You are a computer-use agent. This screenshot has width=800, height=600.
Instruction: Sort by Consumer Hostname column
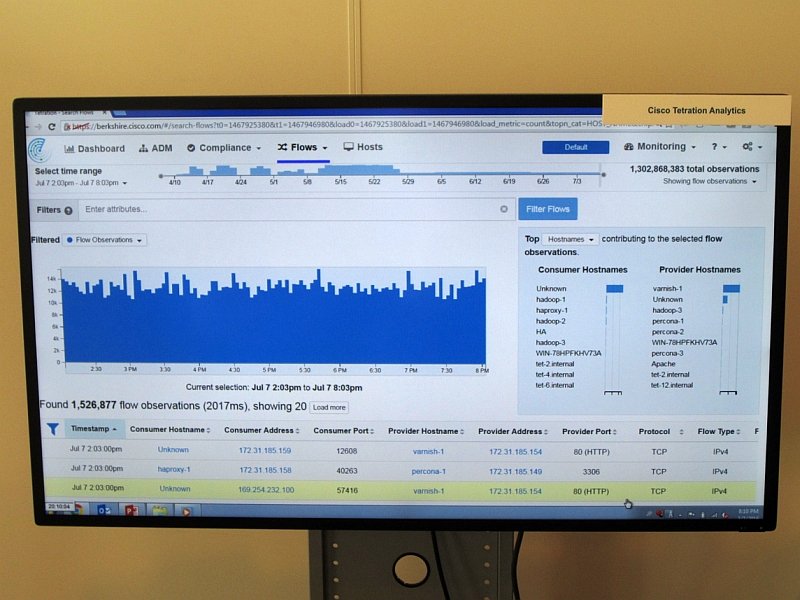(x=170, y=430)
